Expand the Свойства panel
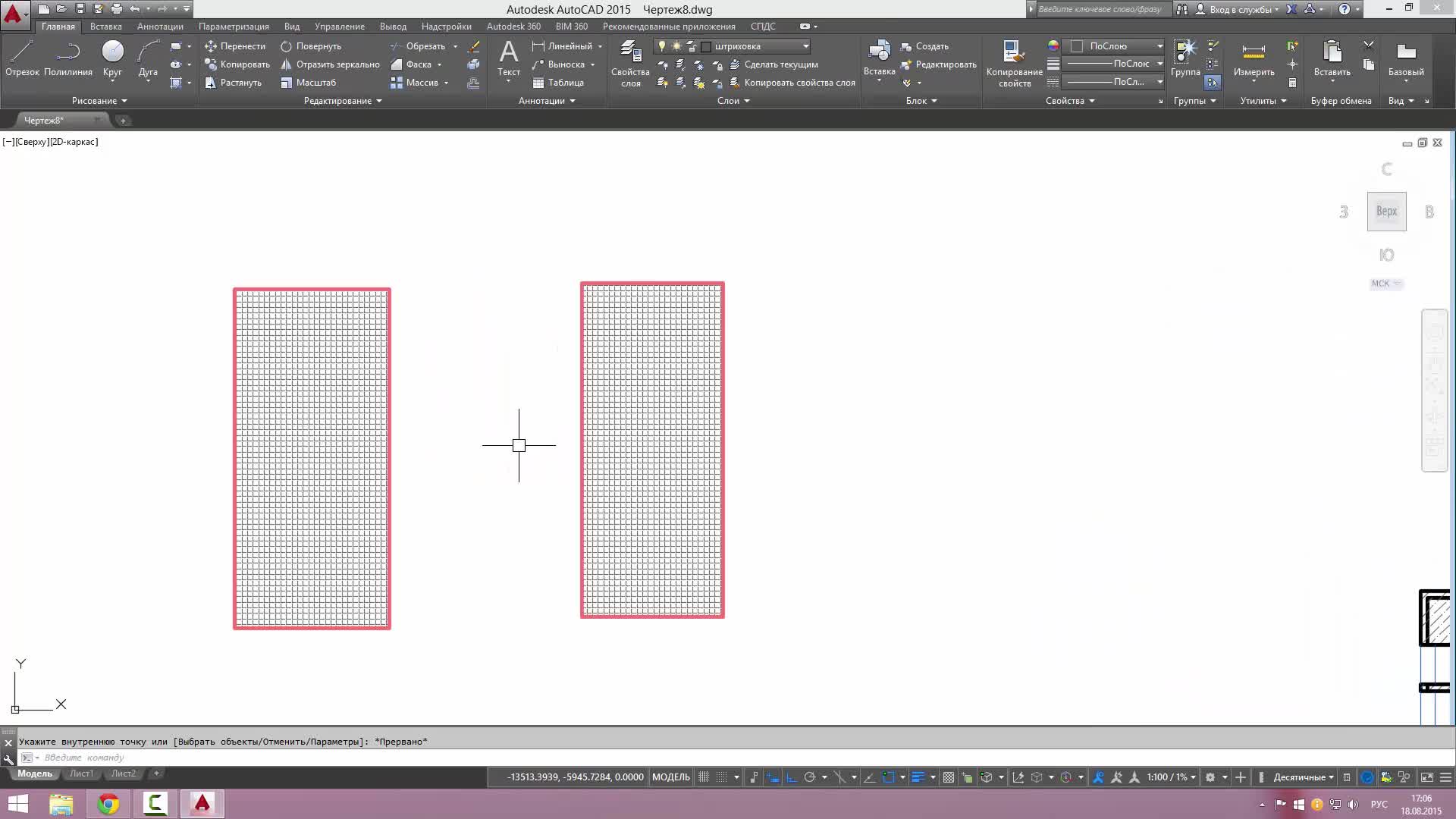The width and height of the screenshot is (1456, 819). 1070,101
